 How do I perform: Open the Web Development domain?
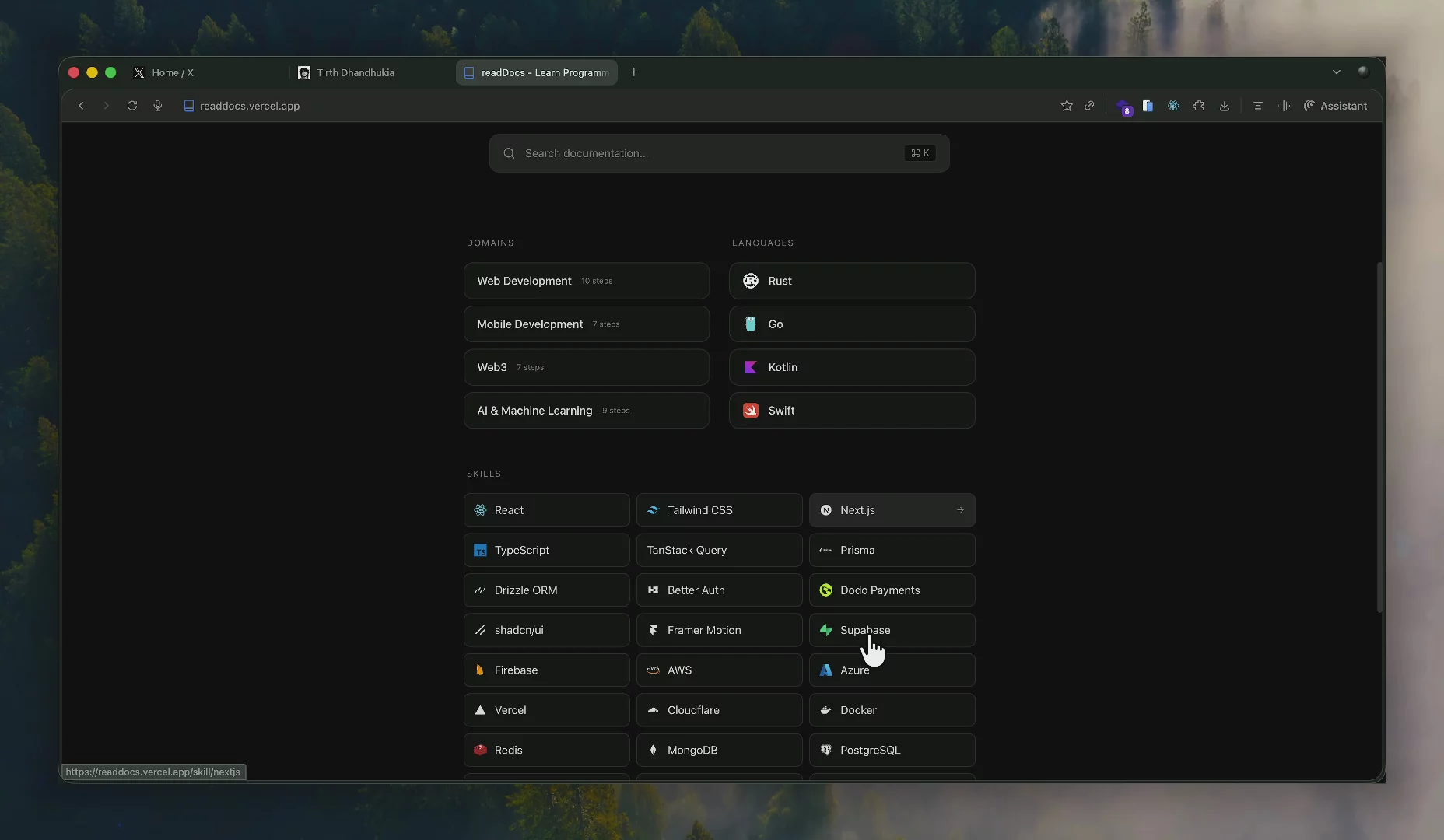click(x=586, y=281)
